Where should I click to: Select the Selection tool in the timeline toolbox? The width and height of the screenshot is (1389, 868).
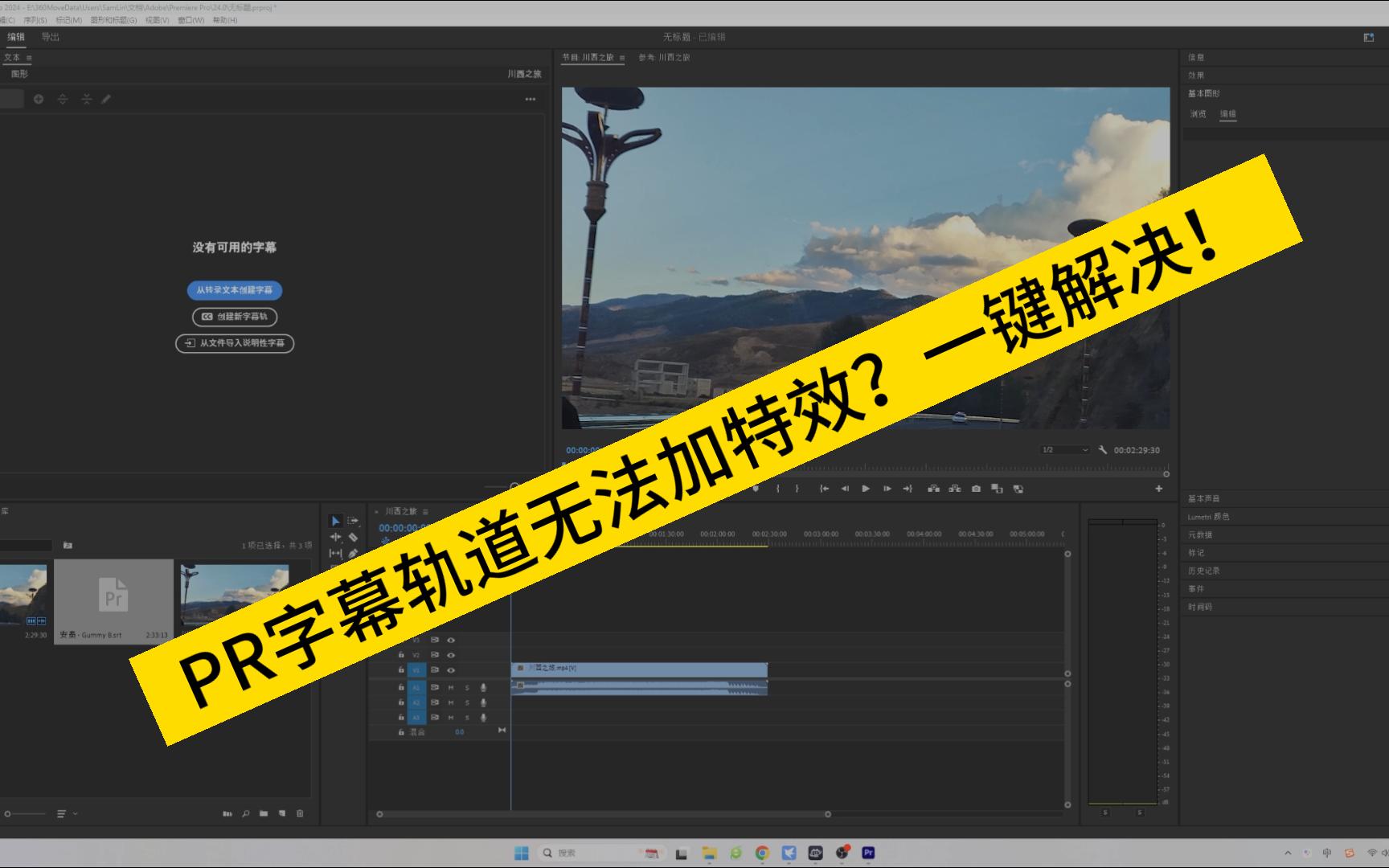pyautogui.click(x=335, y=521)
